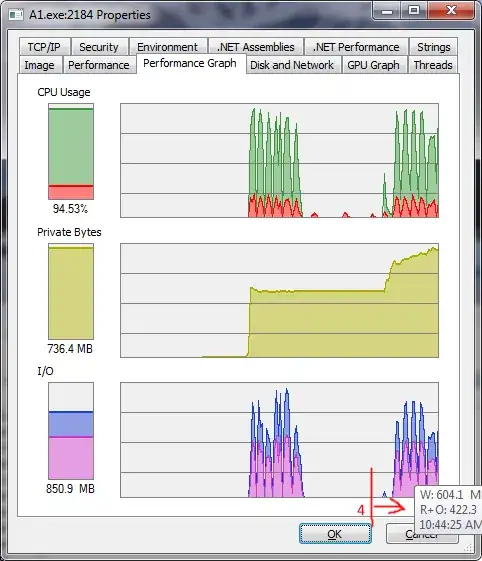Click the 736.4 MB value
Image resolution: width=482 pixels, height=561 pixels.
click(x=70, y=348)
